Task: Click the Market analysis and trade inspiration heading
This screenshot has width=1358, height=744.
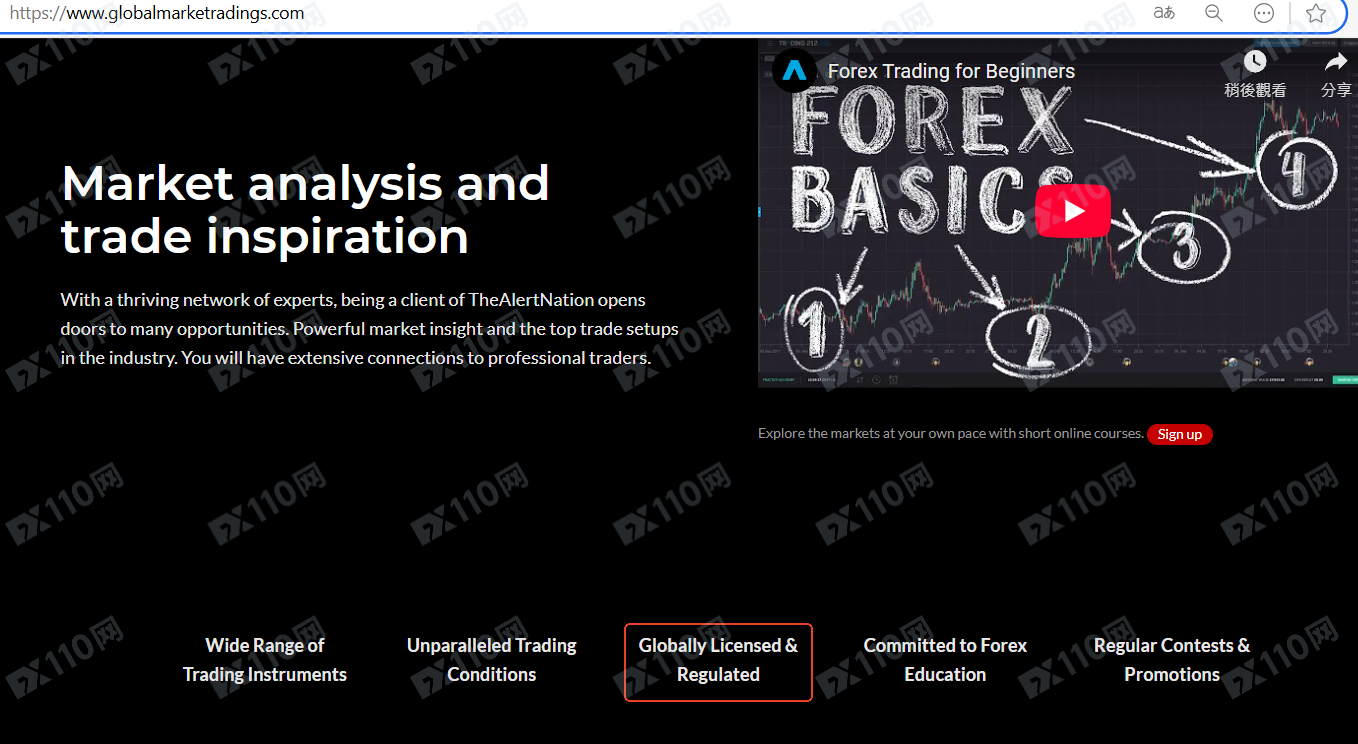Action: [x=305, y=210]
